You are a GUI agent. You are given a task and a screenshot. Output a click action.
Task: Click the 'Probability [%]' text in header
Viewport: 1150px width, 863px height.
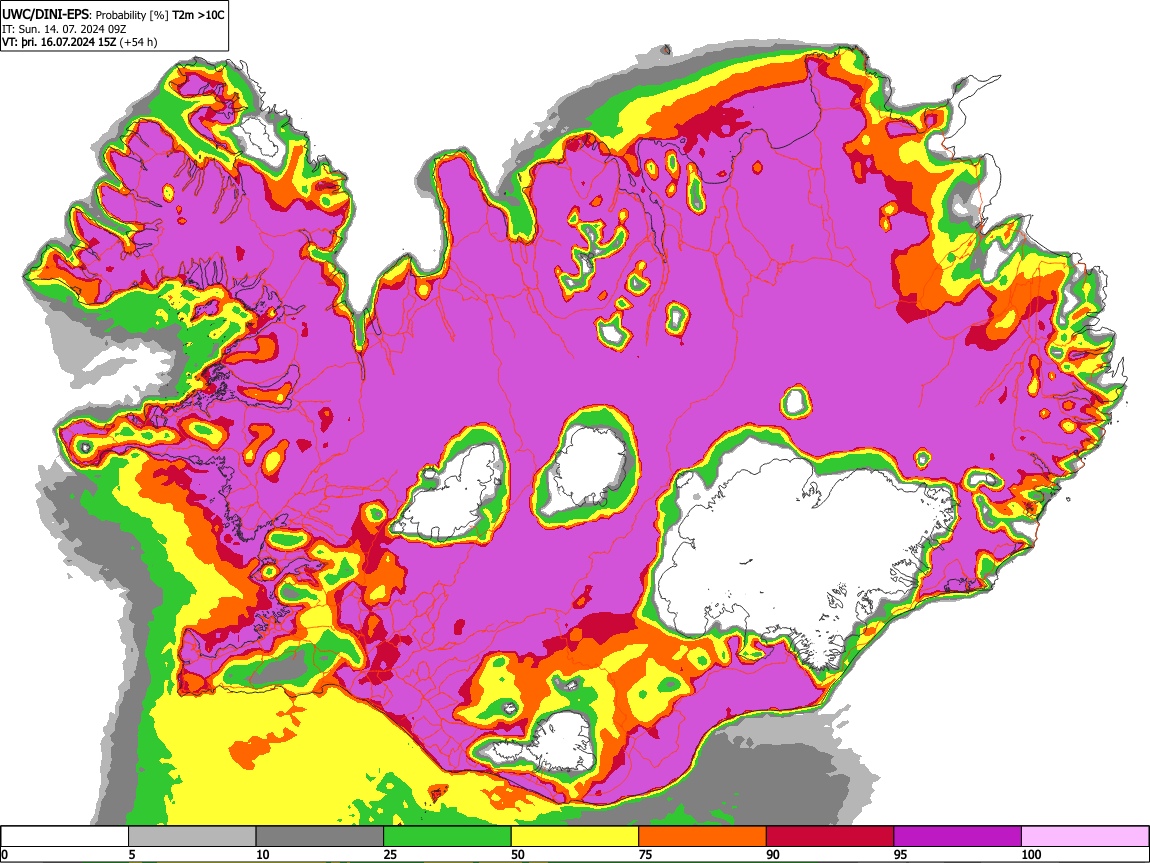point(132,15)
